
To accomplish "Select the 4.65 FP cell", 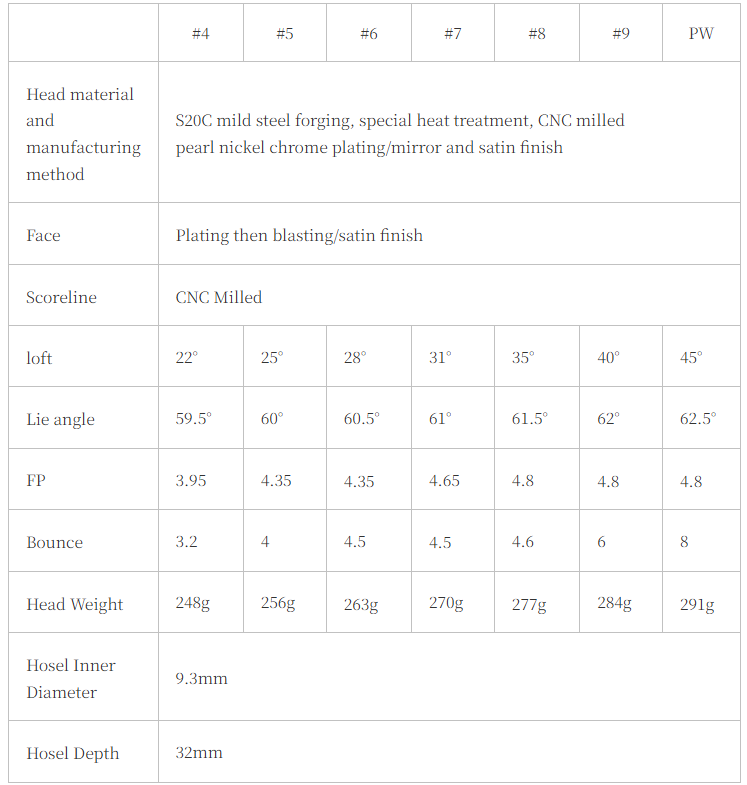I will (x=444, y=481).
